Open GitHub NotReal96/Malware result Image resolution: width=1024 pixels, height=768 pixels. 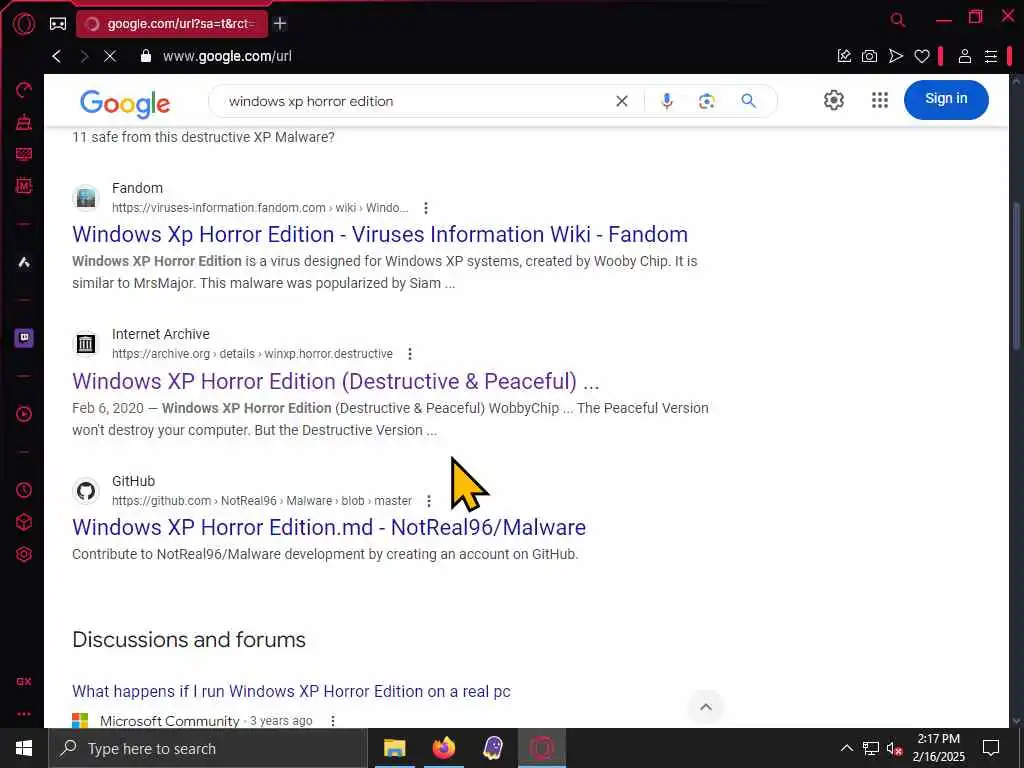click(328, 528)
